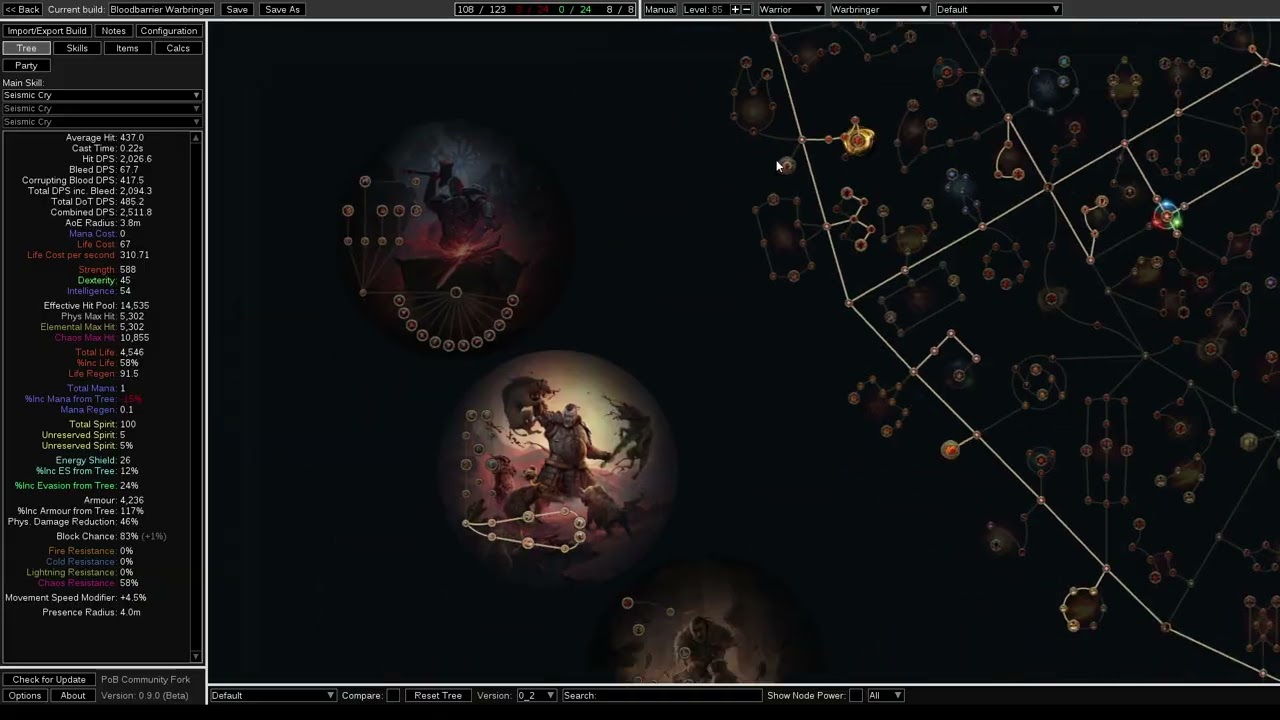Switch to the Items tab
The image size is (1280, 720).
127,48
